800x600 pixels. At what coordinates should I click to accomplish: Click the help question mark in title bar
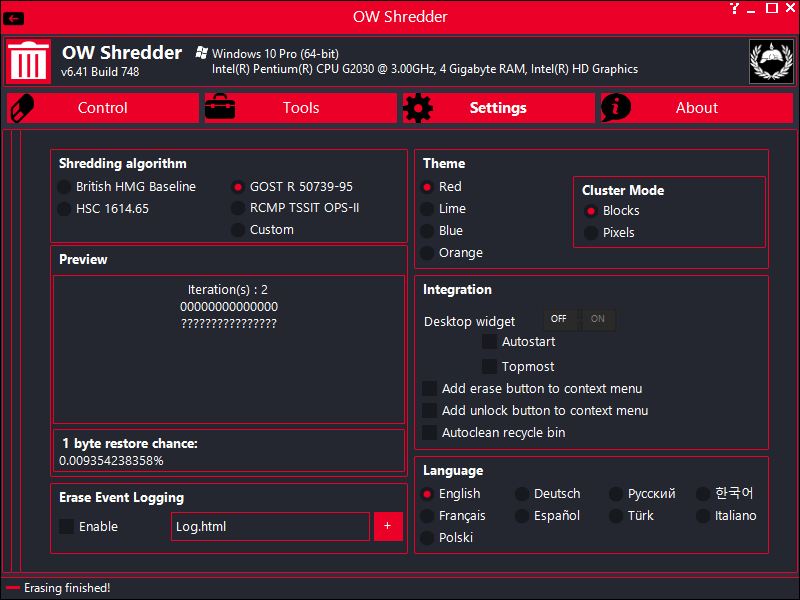[x=734, y=8]
